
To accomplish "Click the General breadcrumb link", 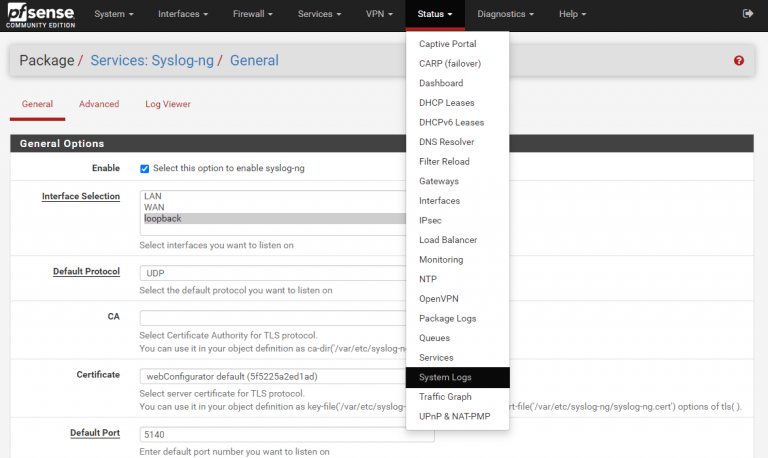I will click(x=254, y=61).
